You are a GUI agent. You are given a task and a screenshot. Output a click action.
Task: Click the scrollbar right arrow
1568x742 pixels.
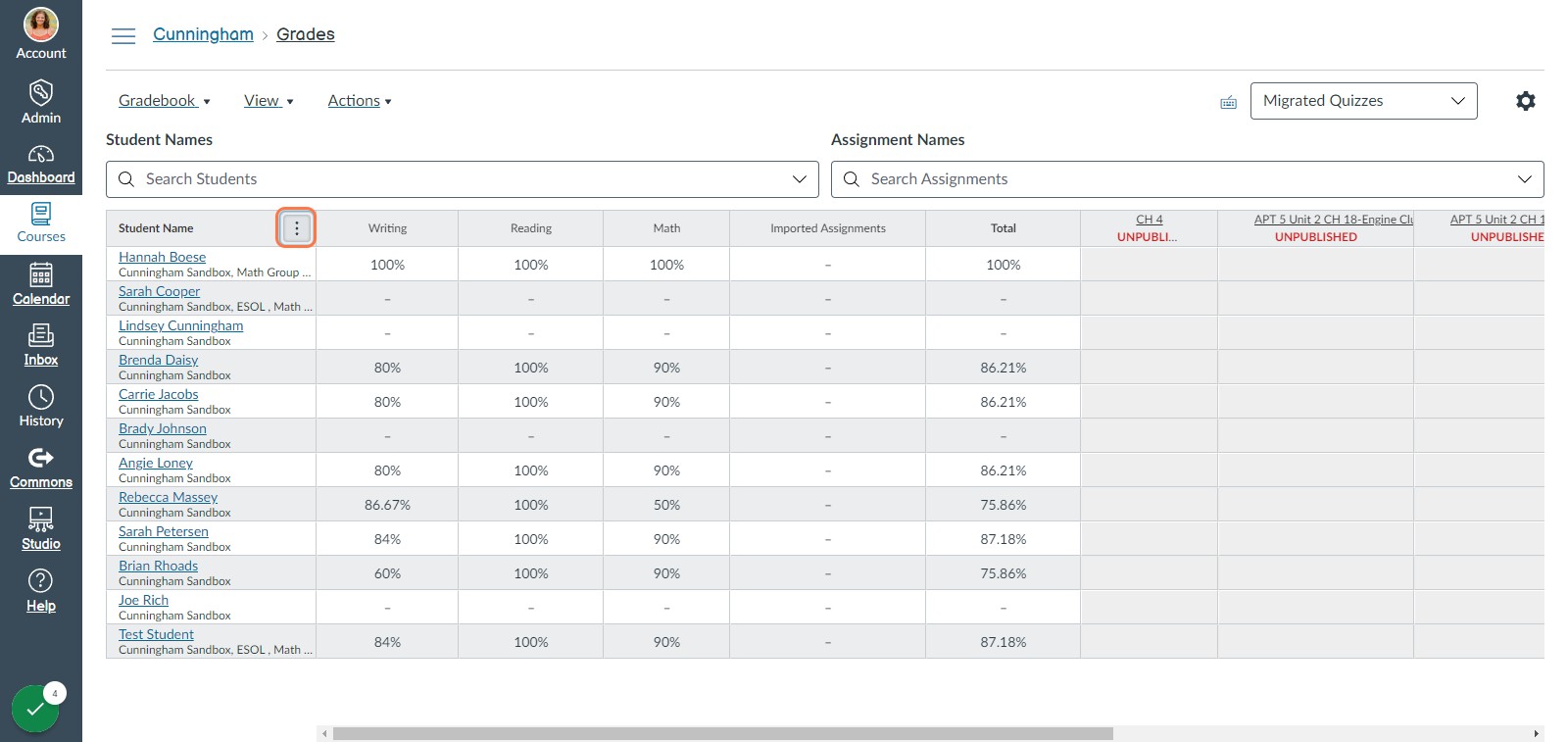[1536, 733]
